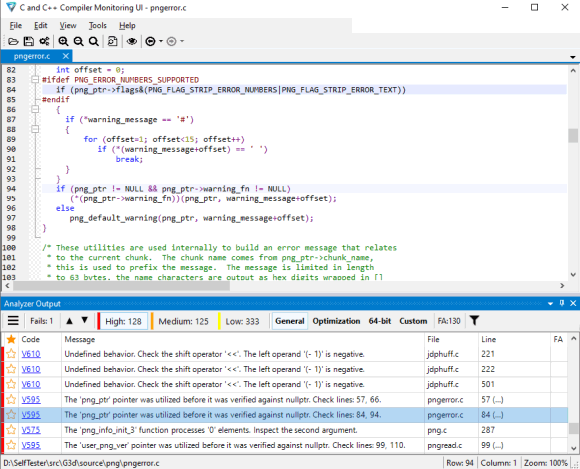Open the filter funnel icon

point(474,320)
